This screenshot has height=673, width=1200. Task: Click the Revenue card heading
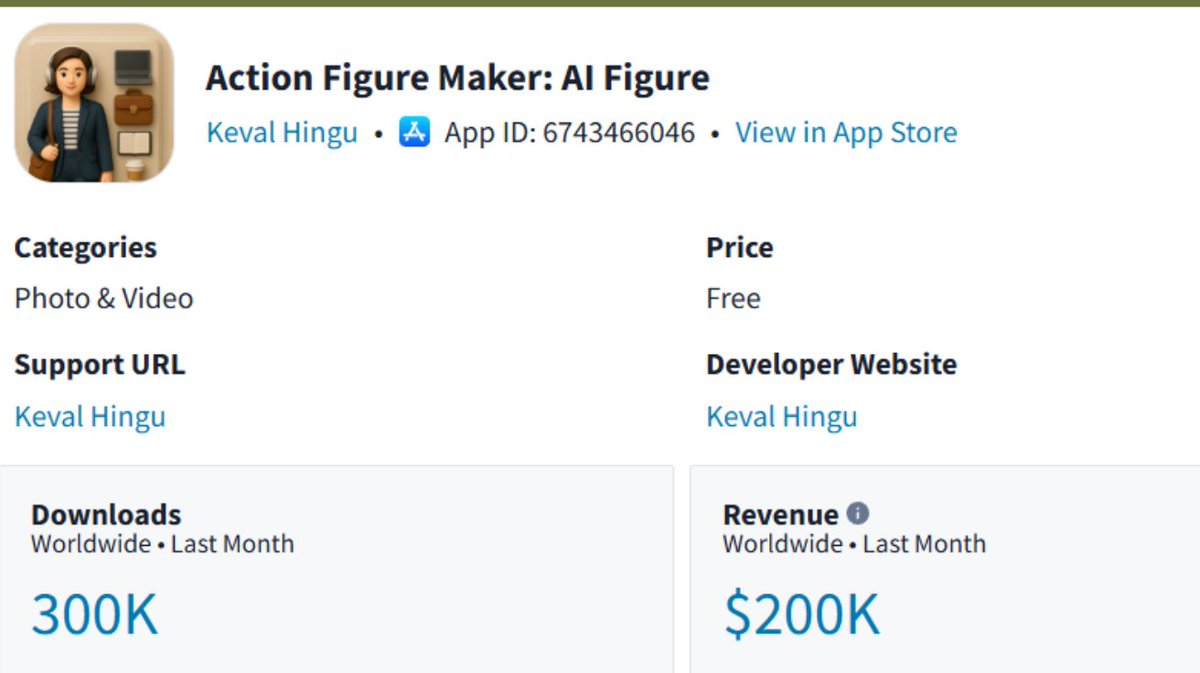pos(781,515)
